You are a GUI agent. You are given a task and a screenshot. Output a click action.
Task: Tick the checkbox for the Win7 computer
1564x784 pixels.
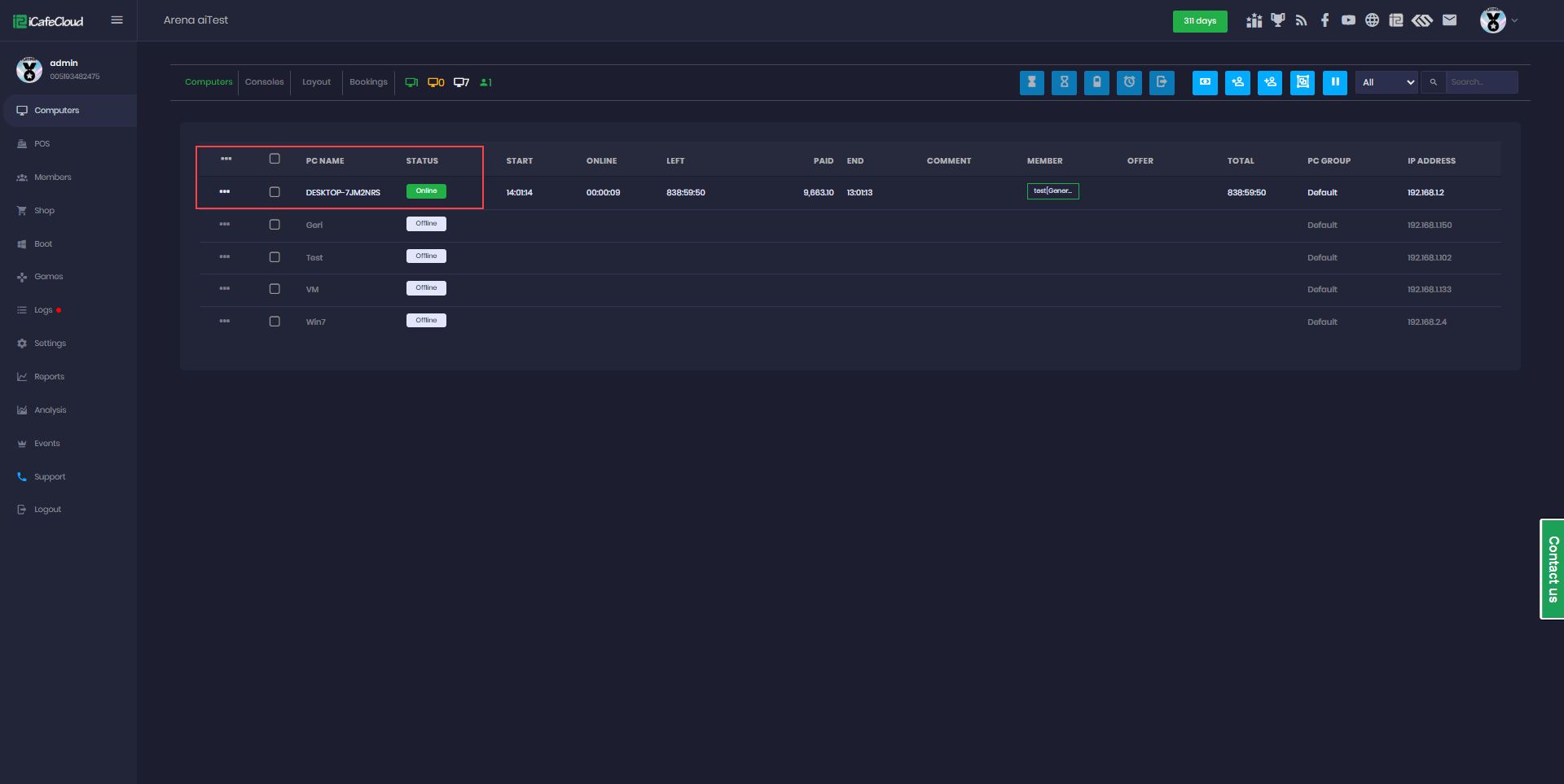point(275,322)
